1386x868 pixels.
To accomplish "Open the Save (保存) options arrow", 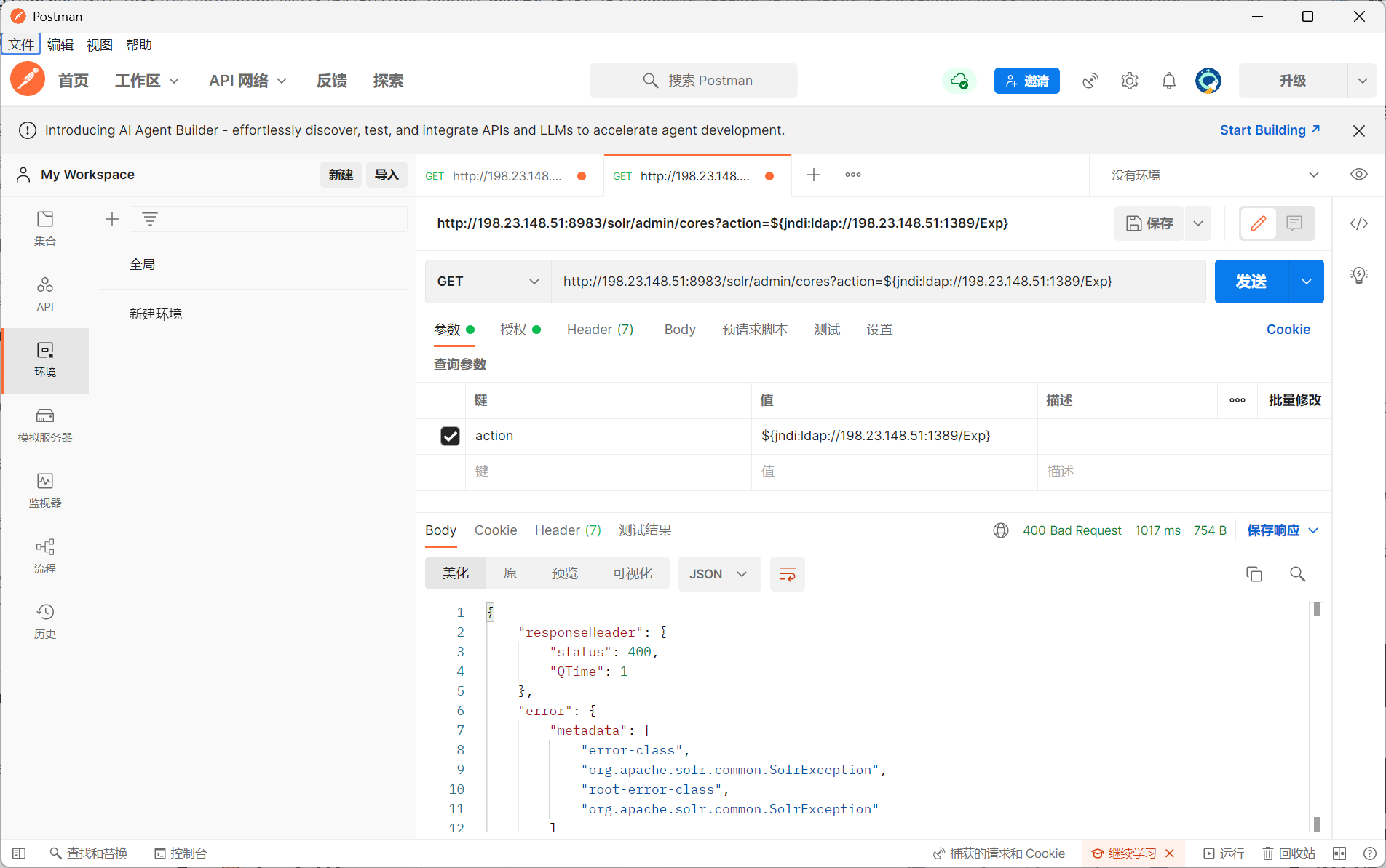I will [1198, 223].
